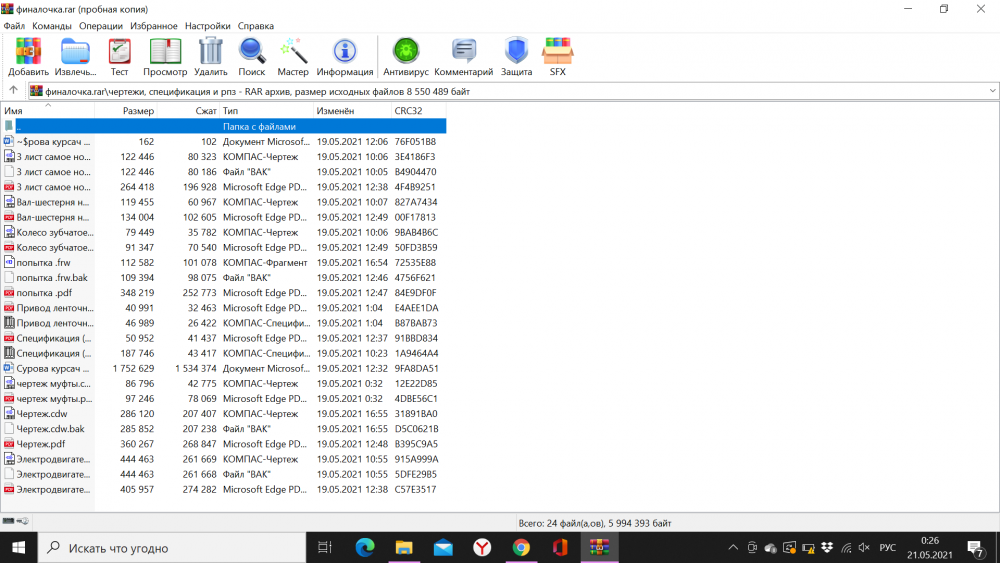Select the попытка .pdf file
1000x563 pixels.
(44, 293)
